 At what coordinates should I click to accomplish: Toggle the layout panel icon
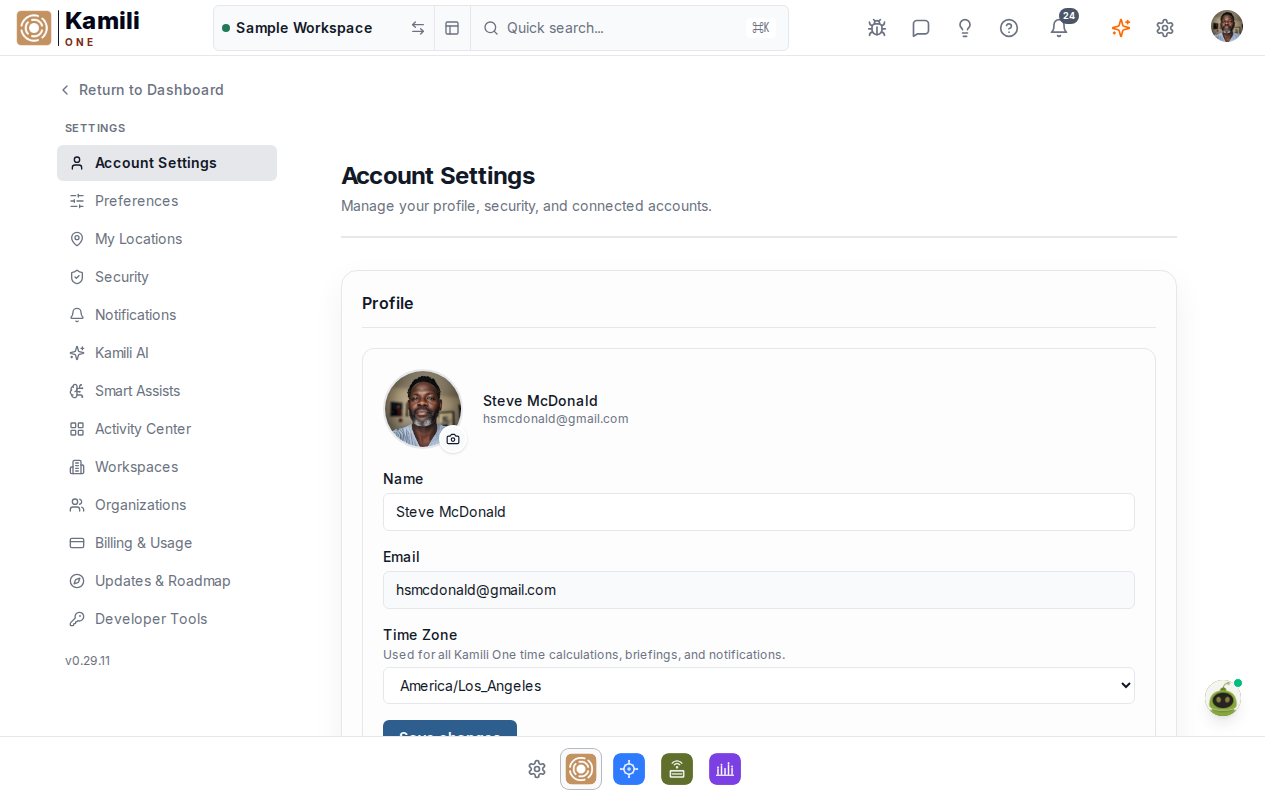[x=452, y=28]
